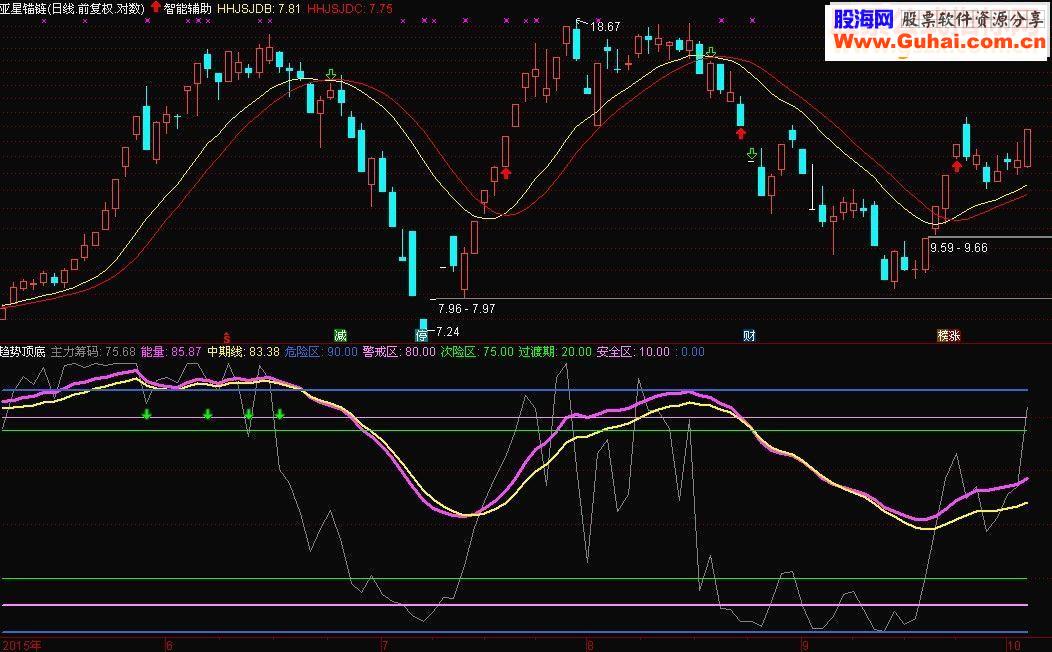
Task: Click the 中期线: 83.38 value
Action: pos(244,351)
